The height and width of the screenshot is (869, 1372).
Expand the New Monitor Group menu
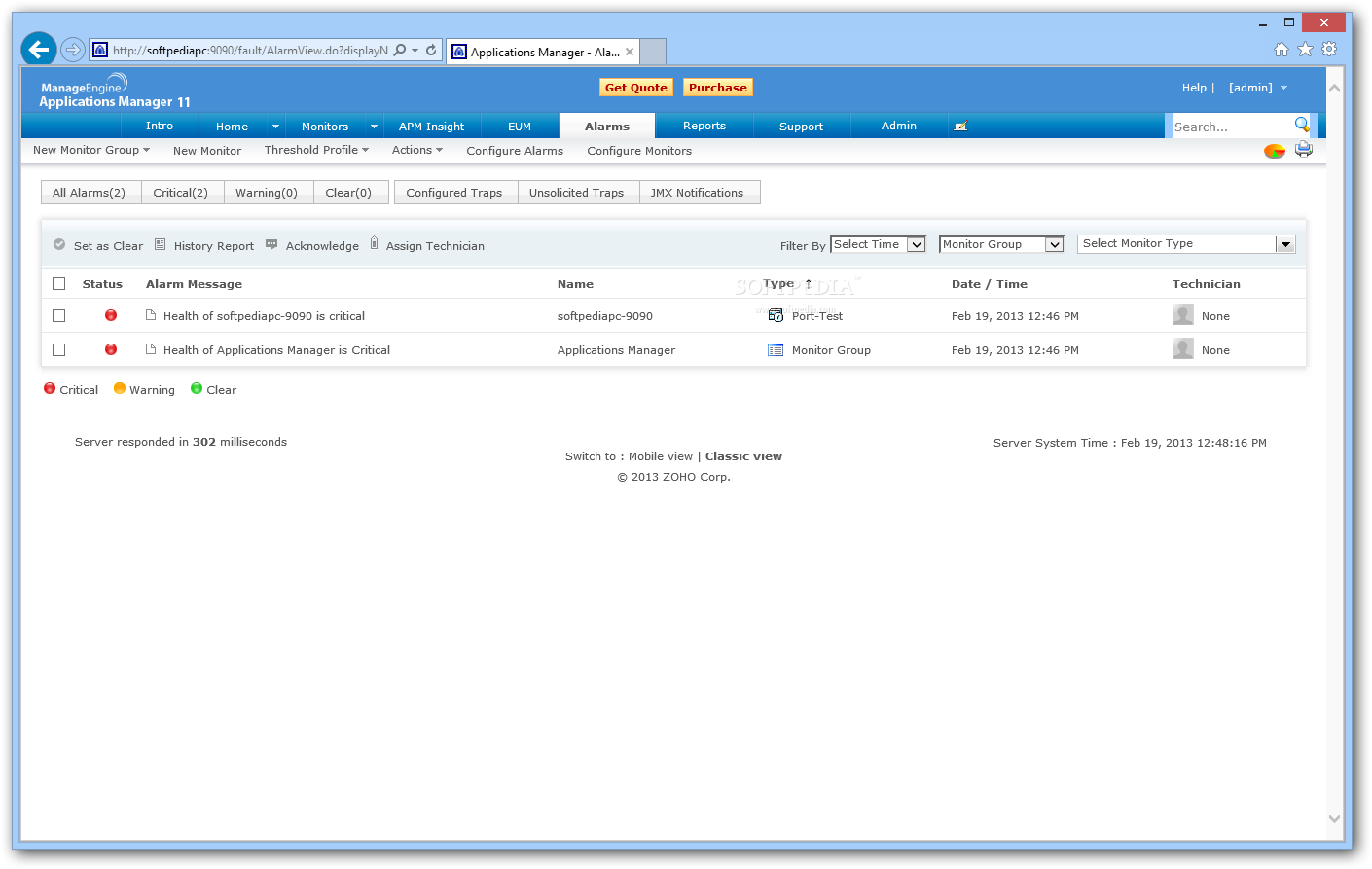[91, 150]
